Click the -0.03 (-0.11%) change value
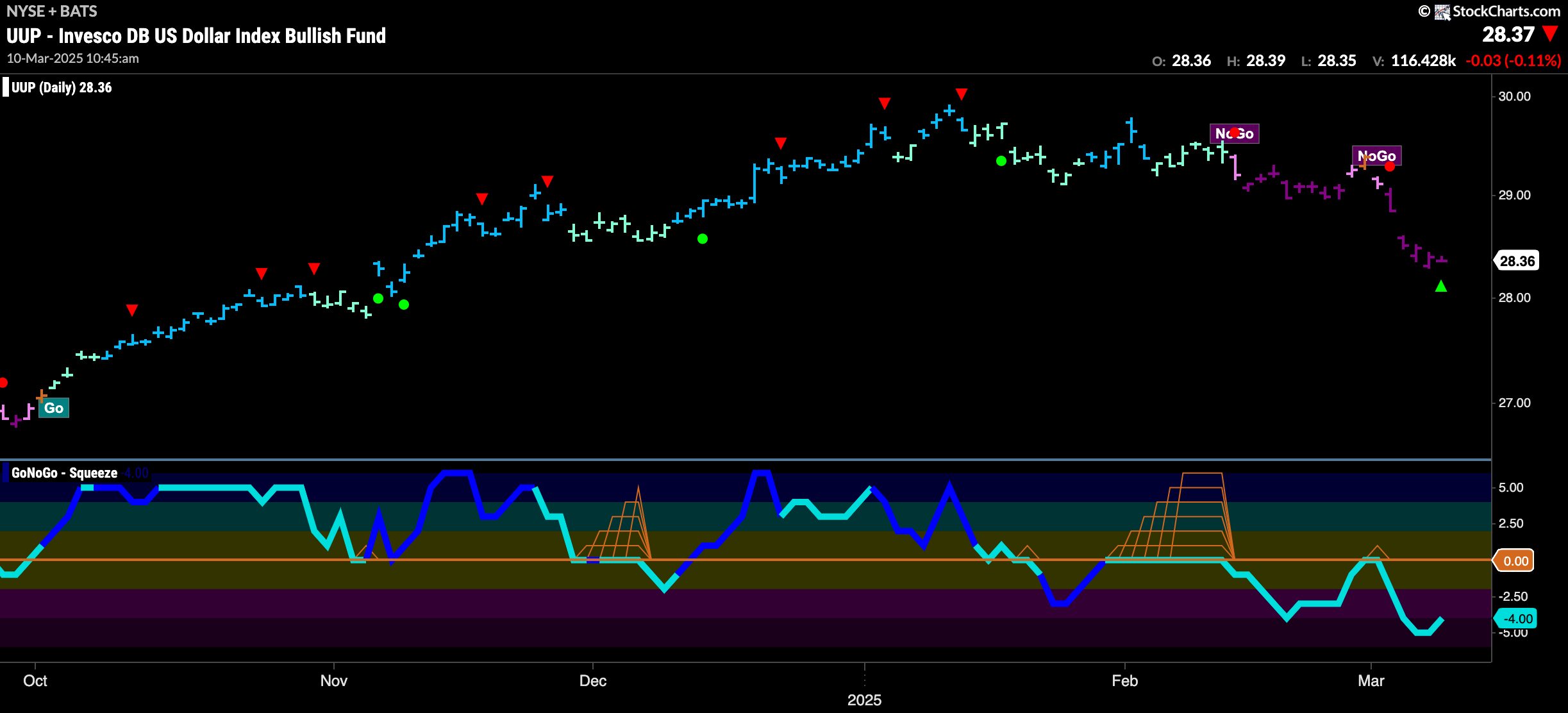This screenshot has height=713, width=1568. click(x=1514, y=61)
